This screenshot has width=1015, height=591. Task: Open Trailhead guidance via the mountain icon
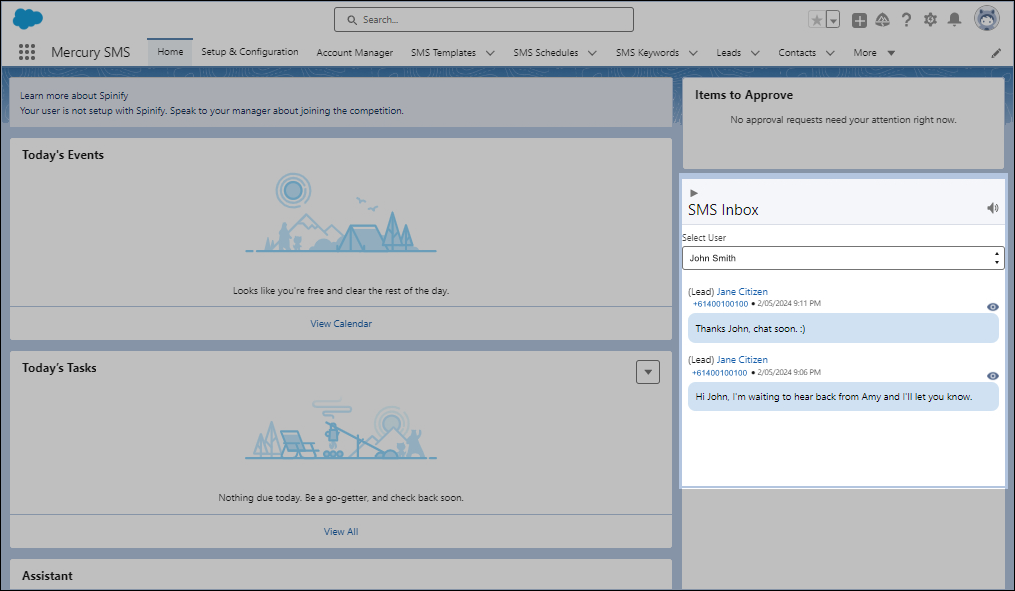coord(882,19)
